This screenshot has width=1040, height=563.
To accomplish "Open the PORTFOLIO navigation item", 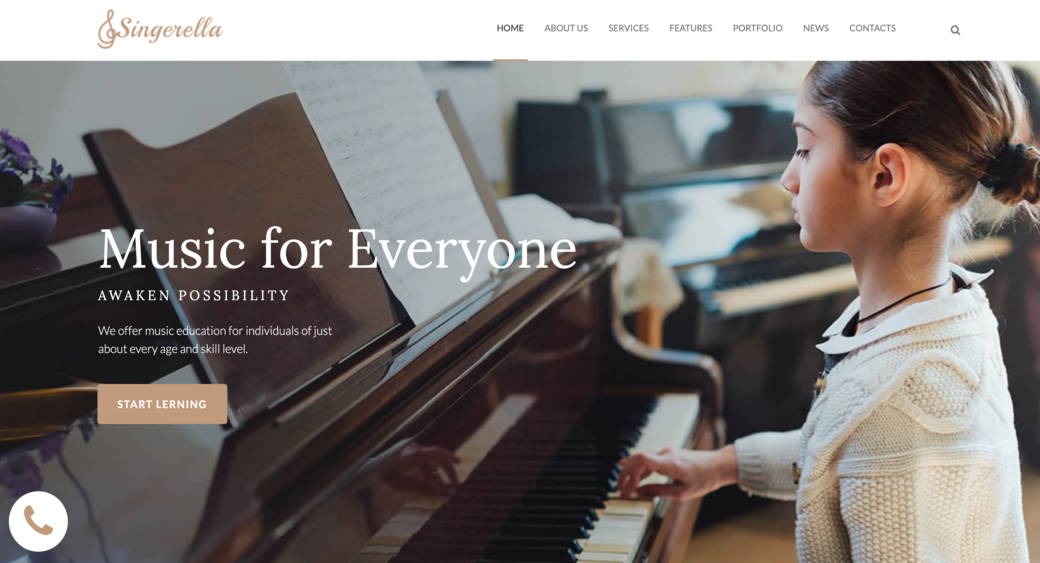I will point(757,28).
